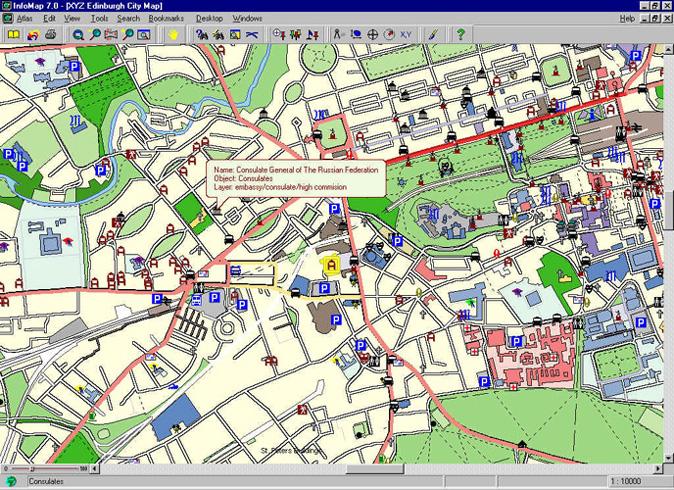Click the first magnifier zoom icon

78,34
